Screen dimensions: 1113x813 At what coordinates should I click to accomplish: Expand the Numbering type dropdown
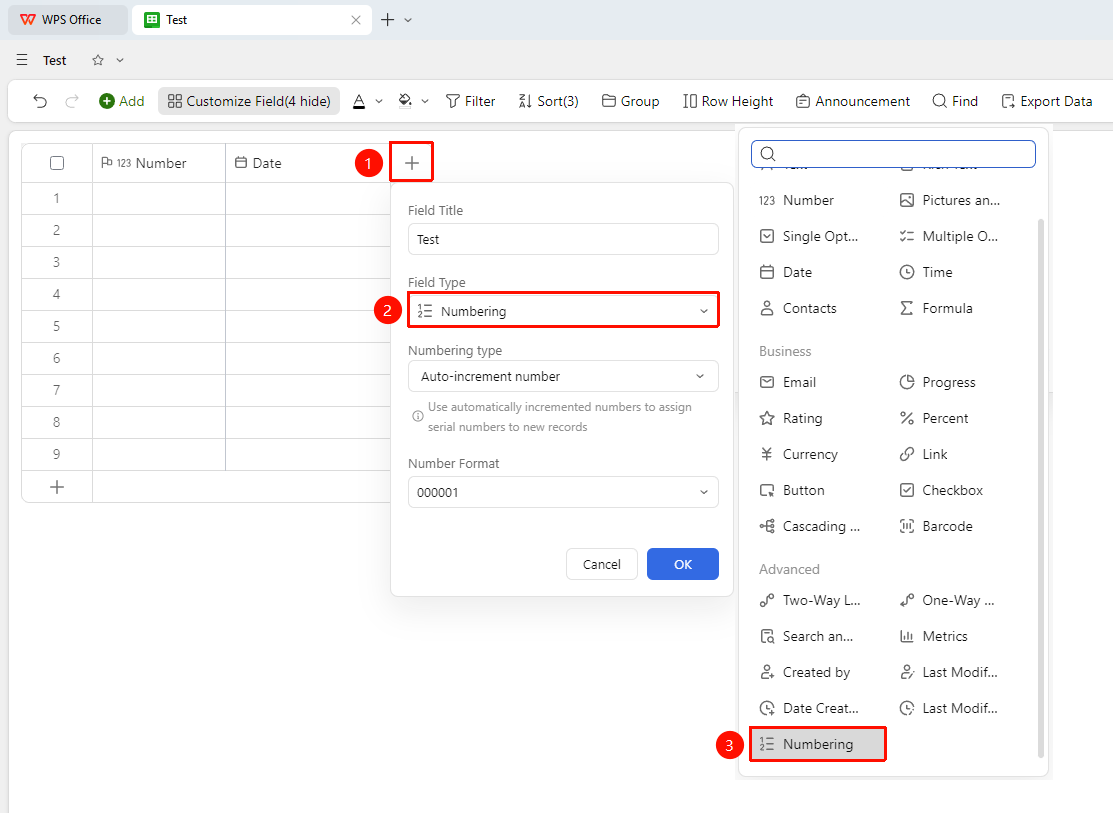click(564, 376)
